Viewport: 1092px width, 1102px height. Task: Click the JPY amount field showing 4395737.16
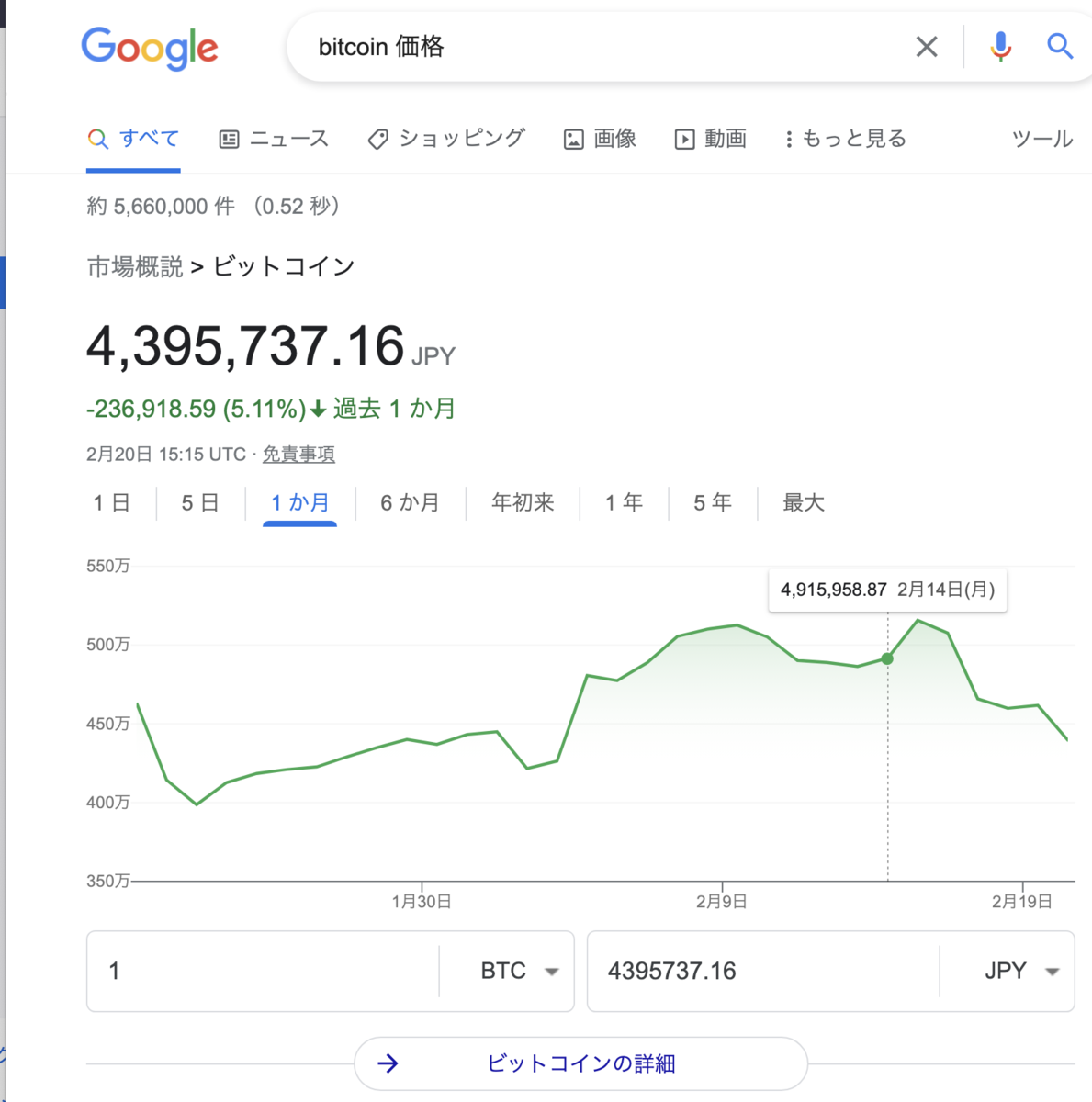763,971
